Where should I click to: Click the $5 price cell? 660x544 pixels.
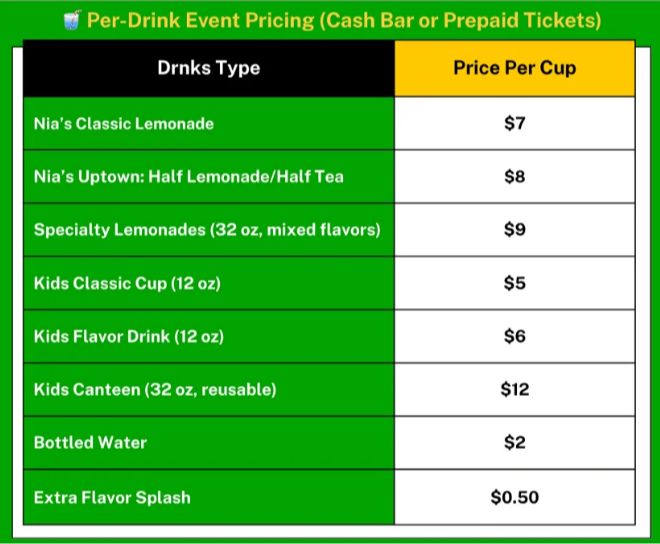pos(514,284)
